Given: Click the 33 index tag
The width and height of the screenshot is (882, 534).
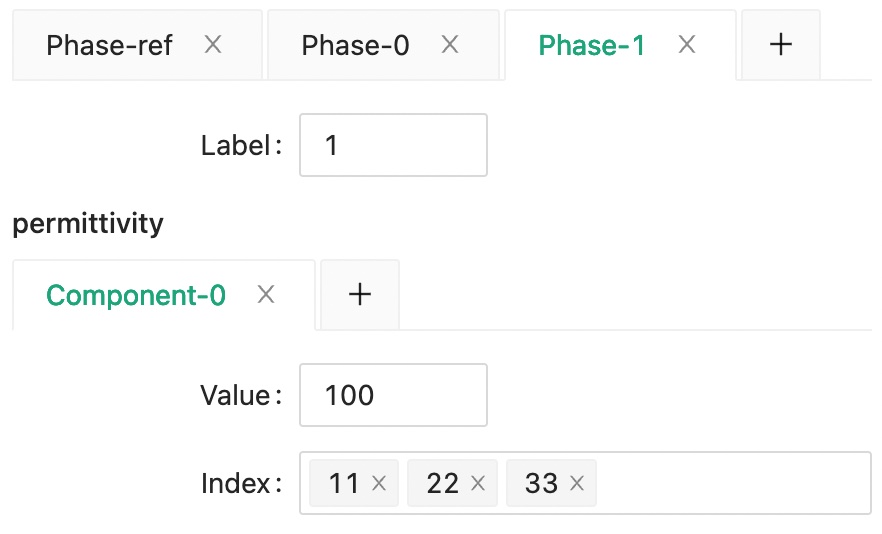Looking at the screenshot, I should pyautogui.click(x=541, y=484).
